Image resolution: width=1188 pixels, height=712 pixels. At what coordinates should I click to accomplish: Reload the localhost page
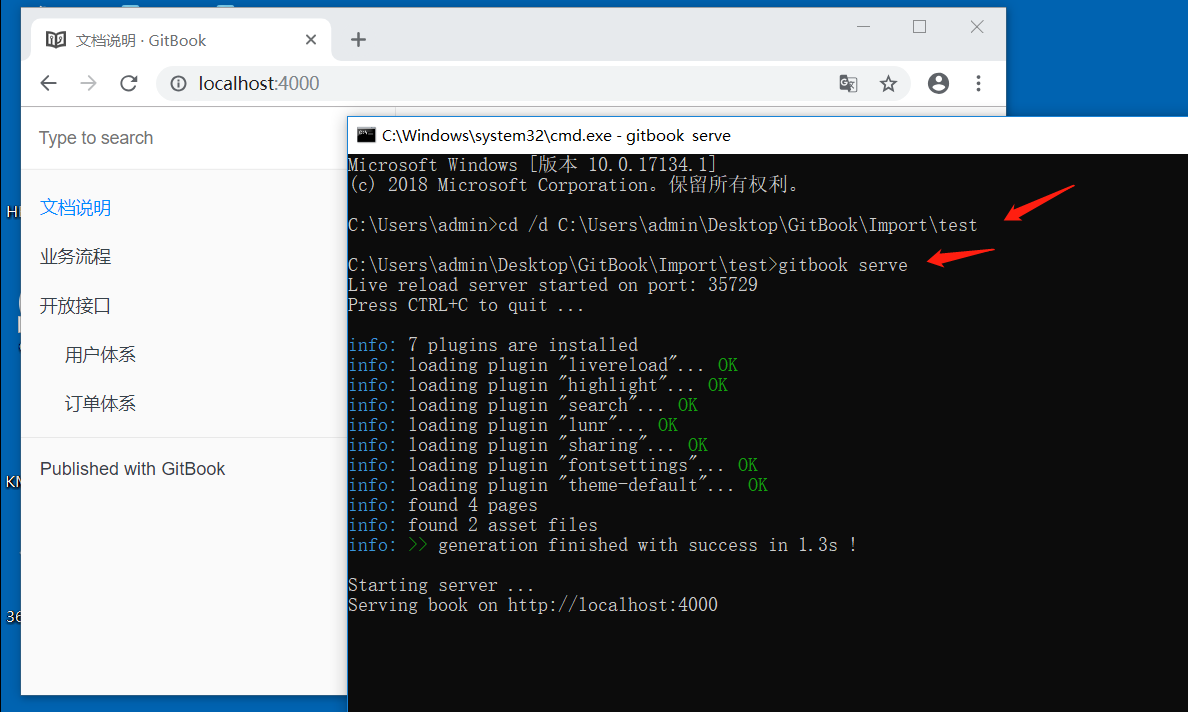(x=129, y=83)
